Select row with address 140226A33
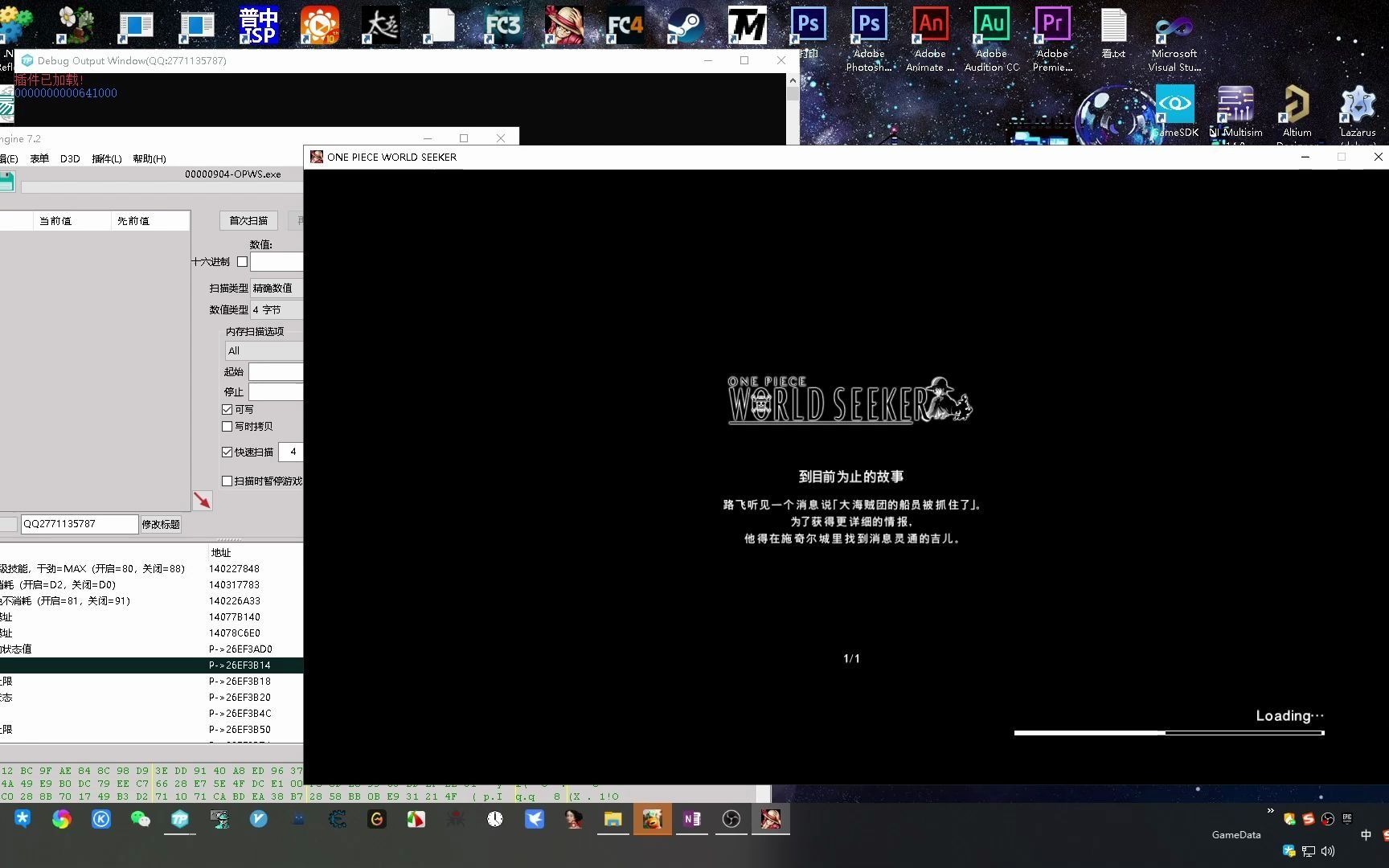Screen dimensions: 1389x868 (x=151, y=600)
